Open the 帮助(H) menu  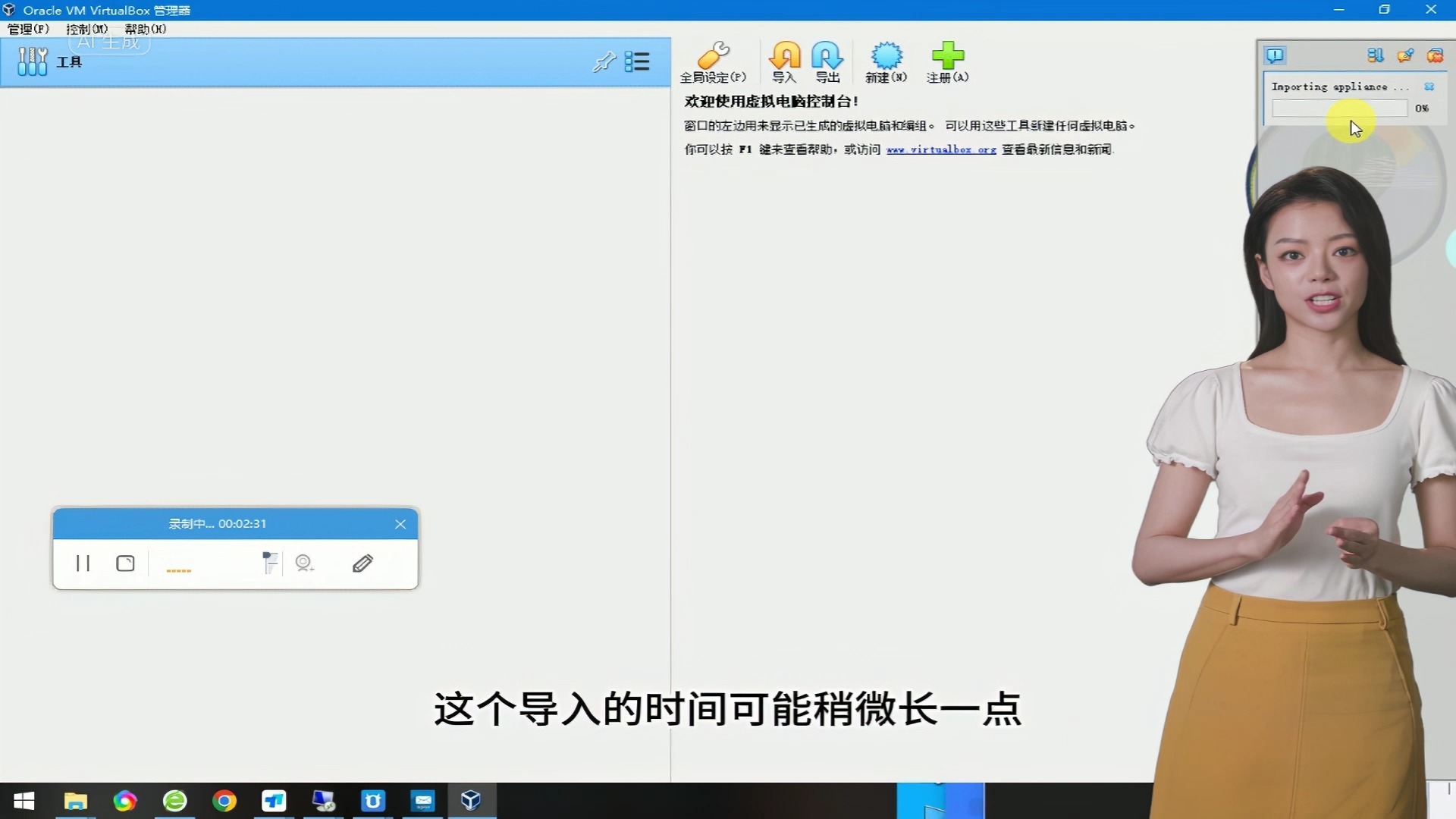pos(146,29)
